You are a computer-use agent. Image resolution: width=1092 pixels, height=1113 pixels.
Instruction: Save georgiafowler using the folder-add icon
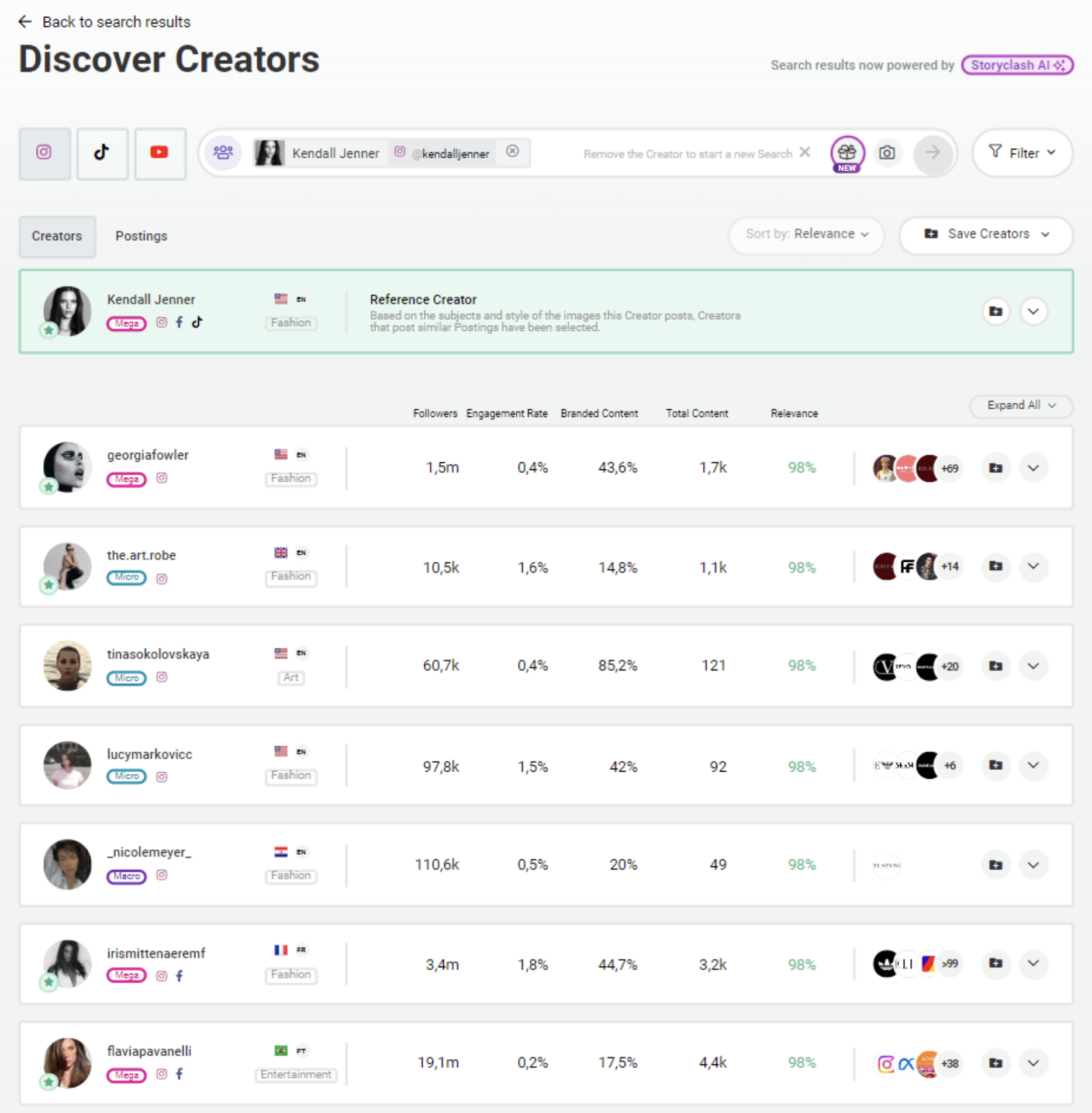point(996,468)
